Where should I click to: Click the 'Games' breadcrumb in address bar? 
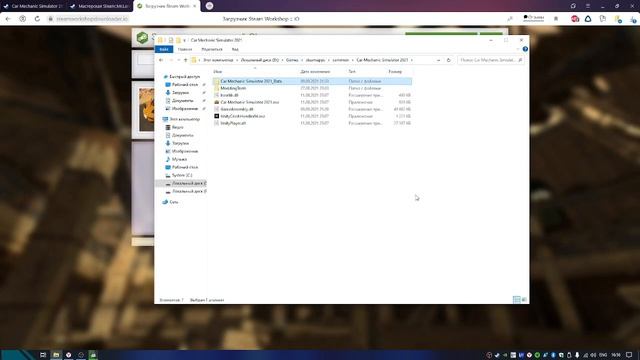coord(292,60)
